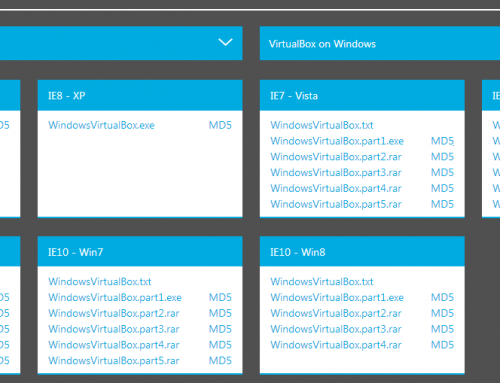Open MD5 for IE10 - Win8 part2.rar
The height and width of the screenshot is (383, 500).
pos(442,313)
